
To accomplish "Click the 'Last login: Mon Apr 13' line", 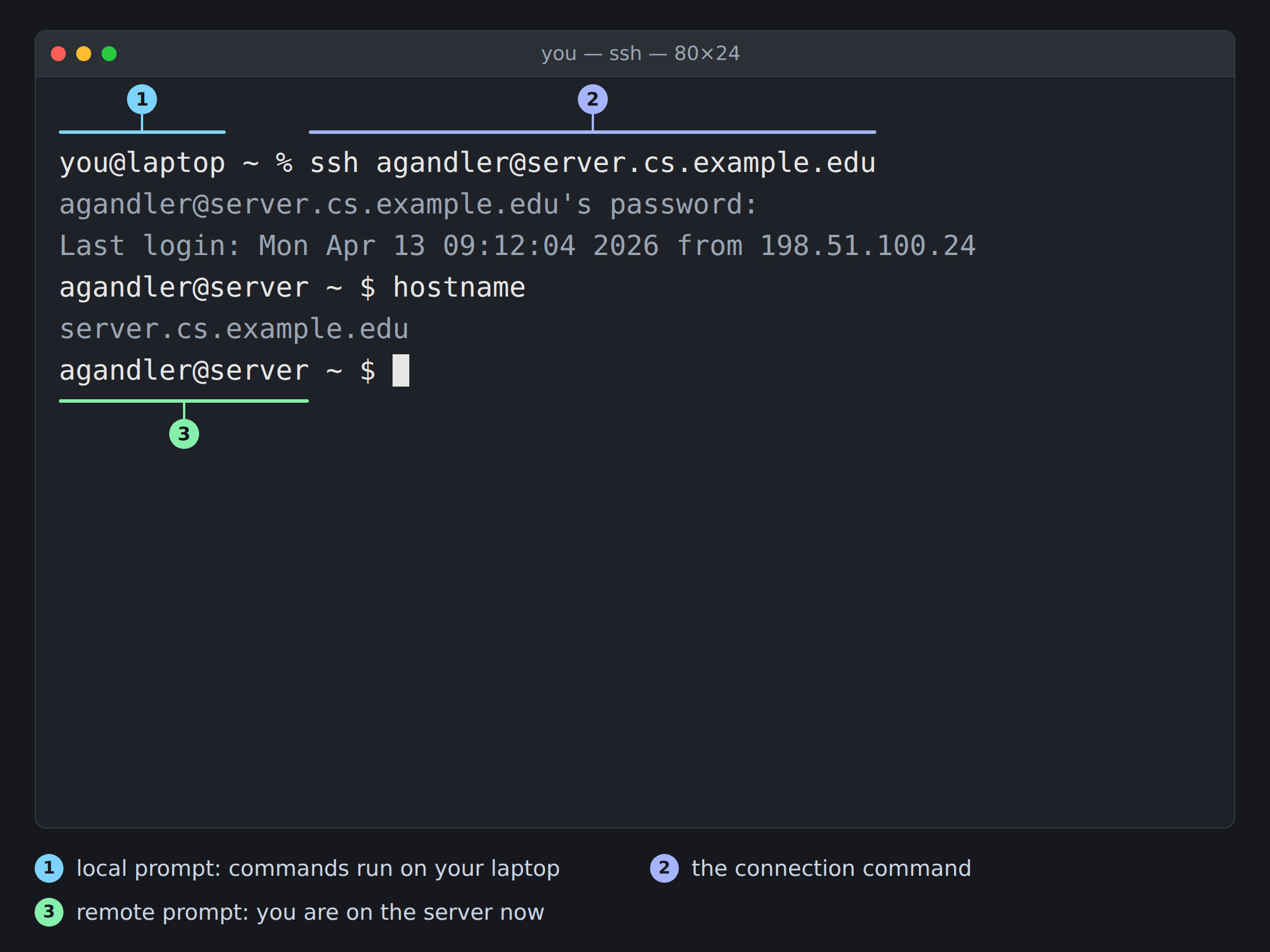I will (518, 246).
